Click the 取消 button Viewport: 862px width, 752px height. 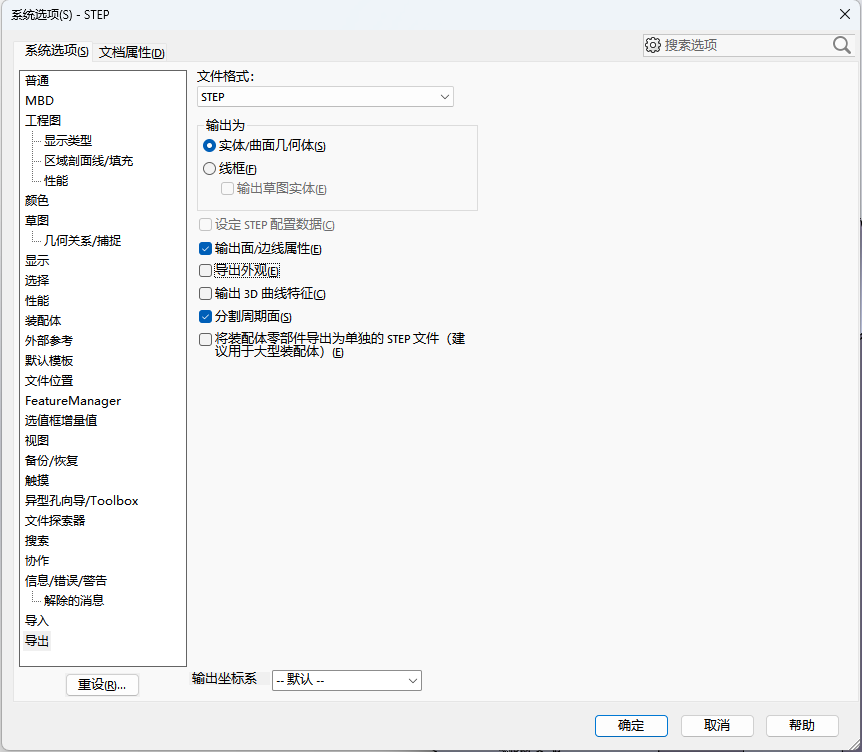717,726
